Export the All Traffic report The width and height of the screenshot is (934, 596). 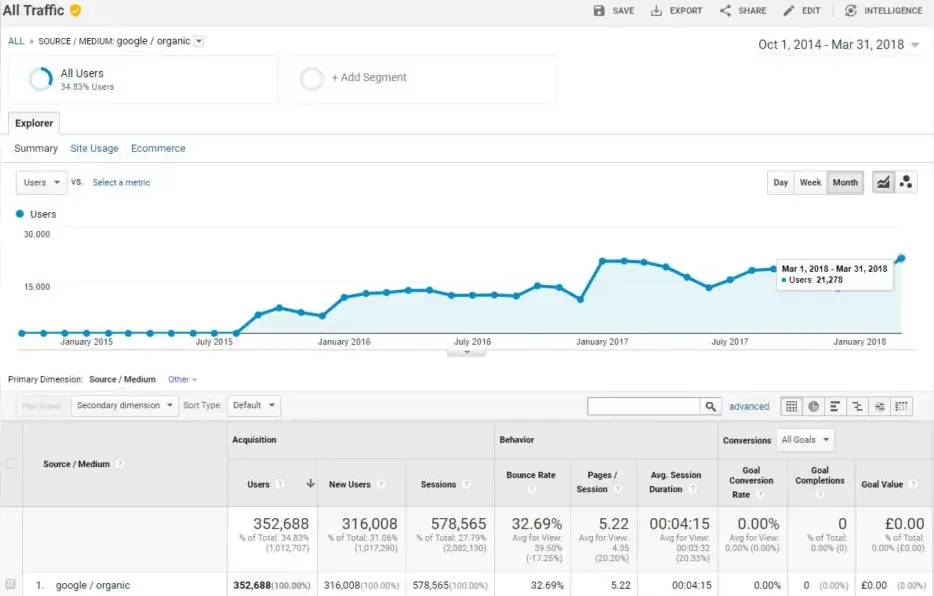coord(679,10)
